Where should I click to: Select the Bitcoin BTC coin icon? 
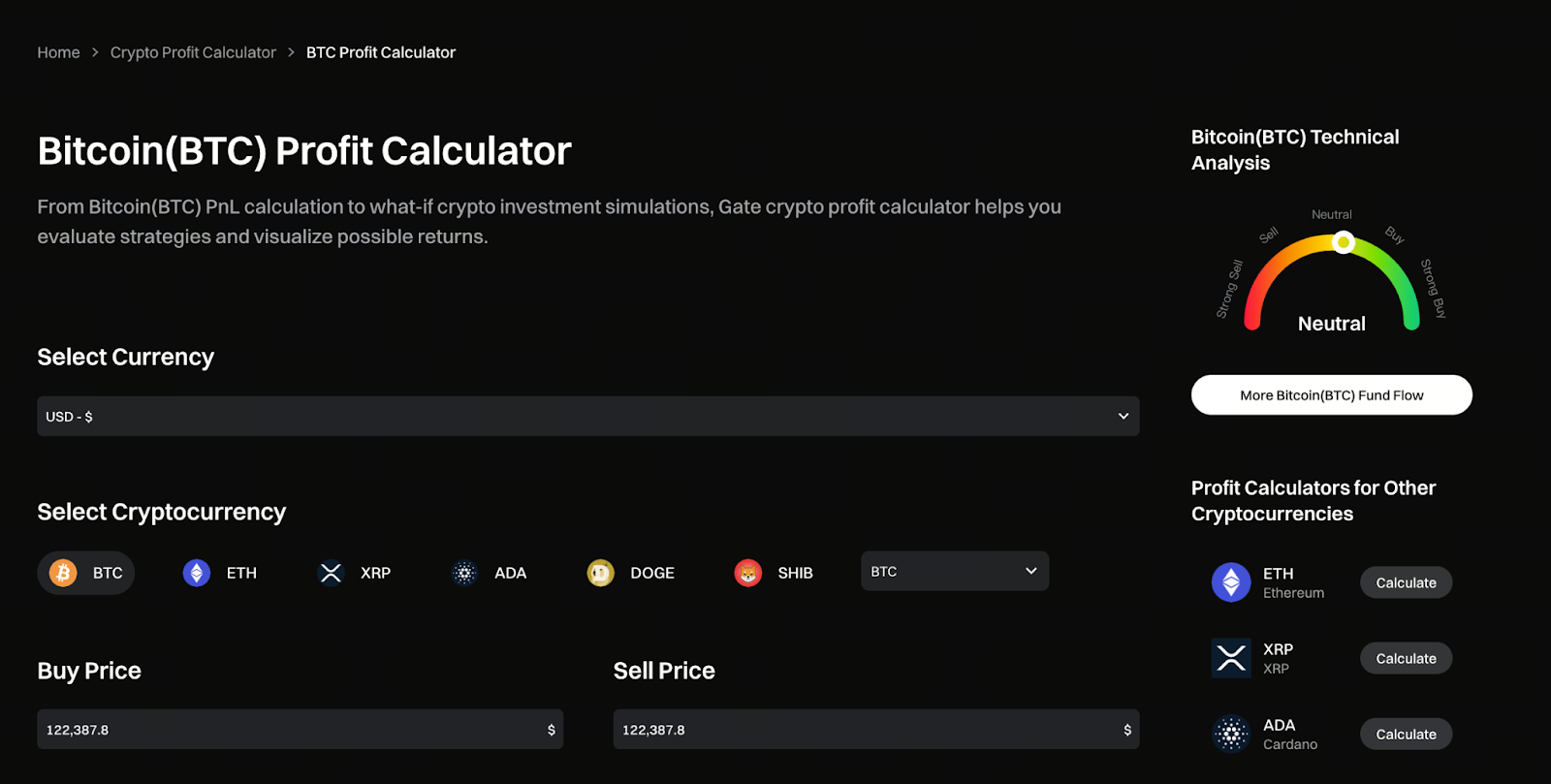pos(64,573)
